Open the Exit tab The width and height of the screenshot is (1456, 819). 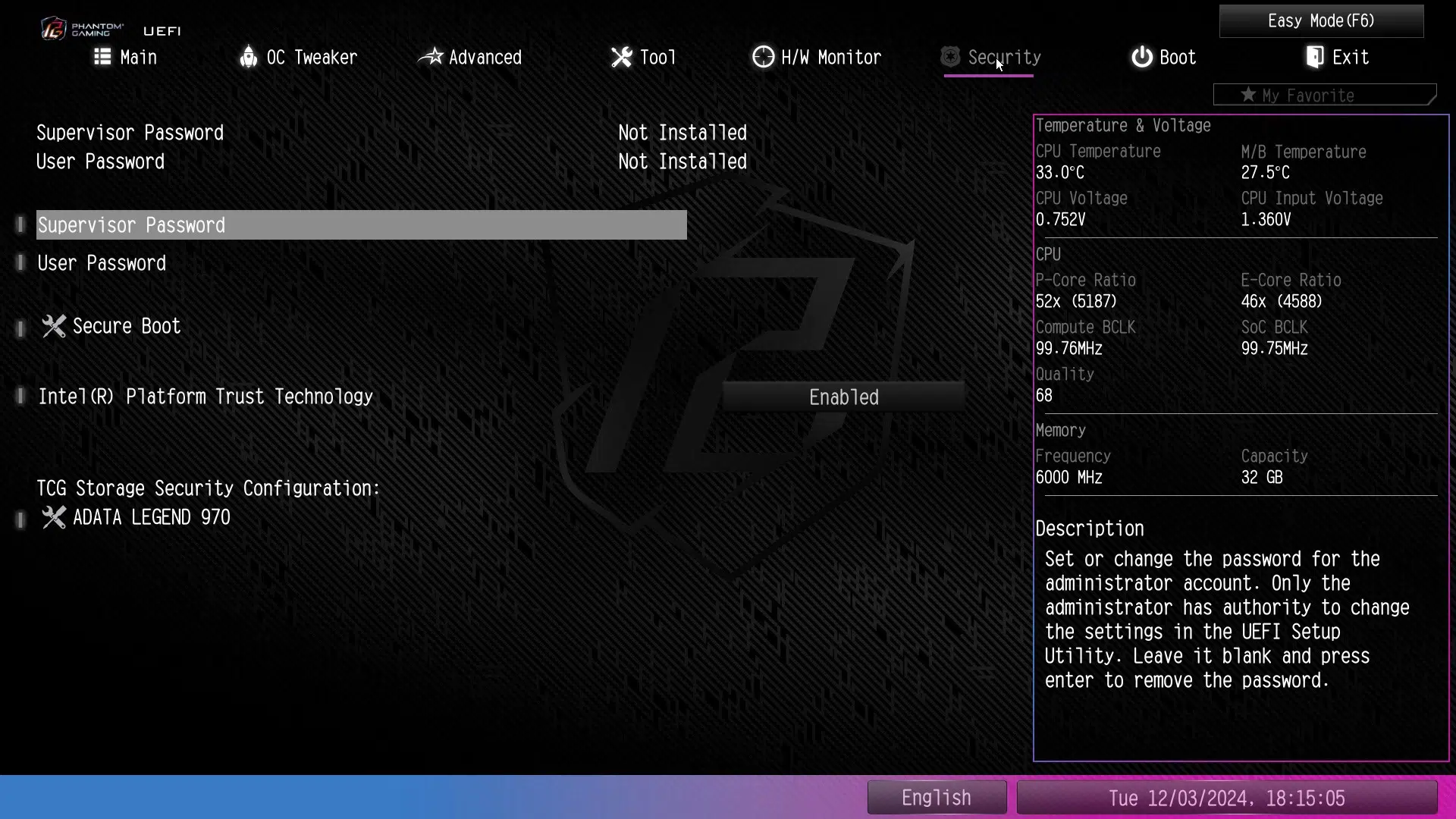tap(1338, 57)
